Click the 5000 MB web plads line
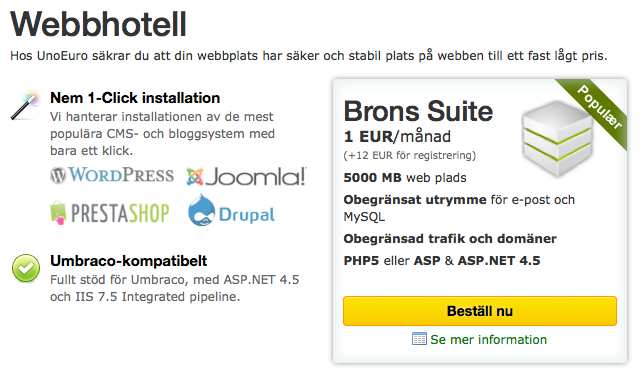The width and height of the screenshot is (640, 375). pyautogui.click(x=405, y=178)
